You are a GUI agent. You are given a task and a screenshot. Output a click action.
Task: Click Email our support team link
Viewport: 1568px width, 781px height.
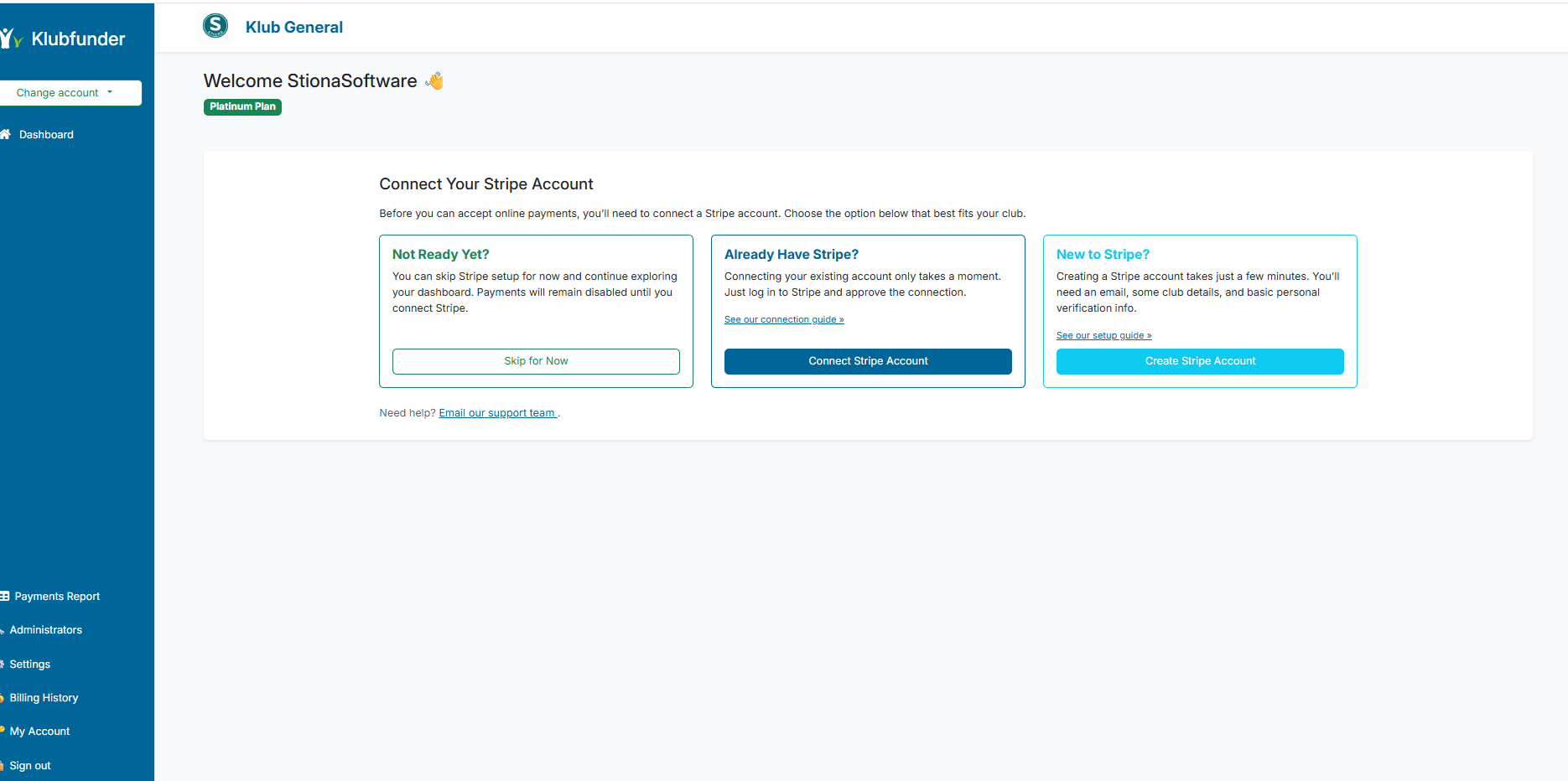498,412
